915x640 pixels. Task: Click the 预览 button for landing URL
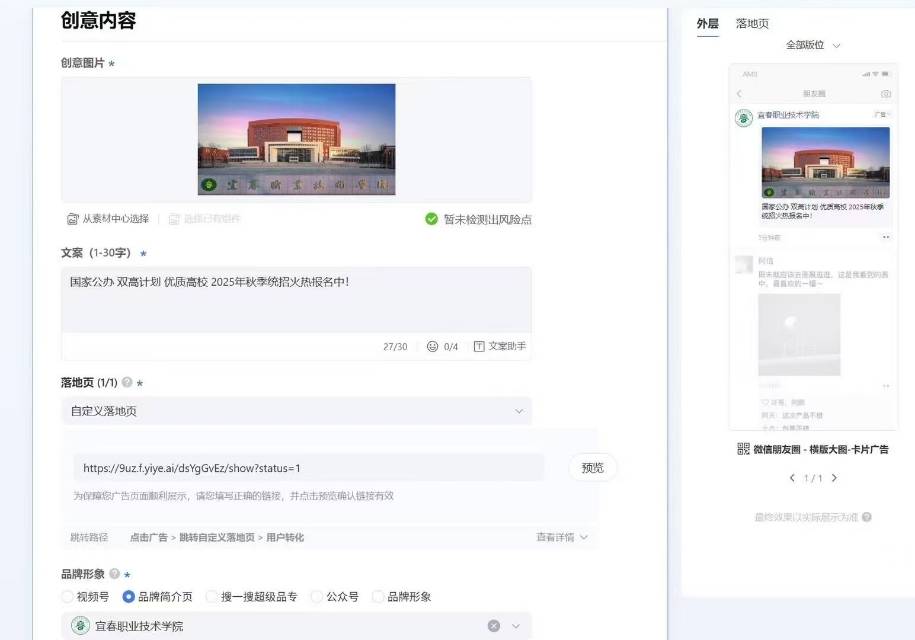(x=592, y=468)
